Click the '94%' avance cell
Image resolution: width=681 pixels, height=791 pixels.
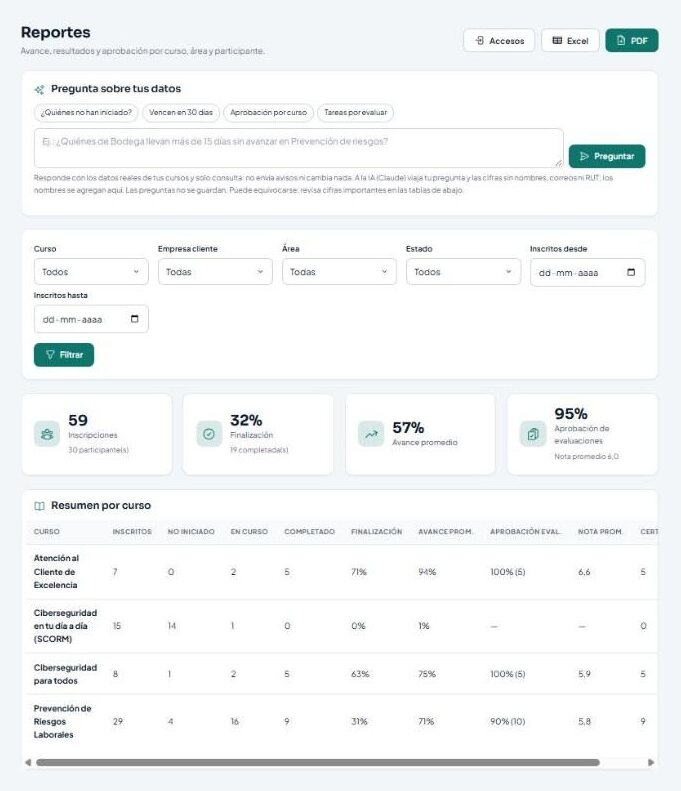pos(427,572)
